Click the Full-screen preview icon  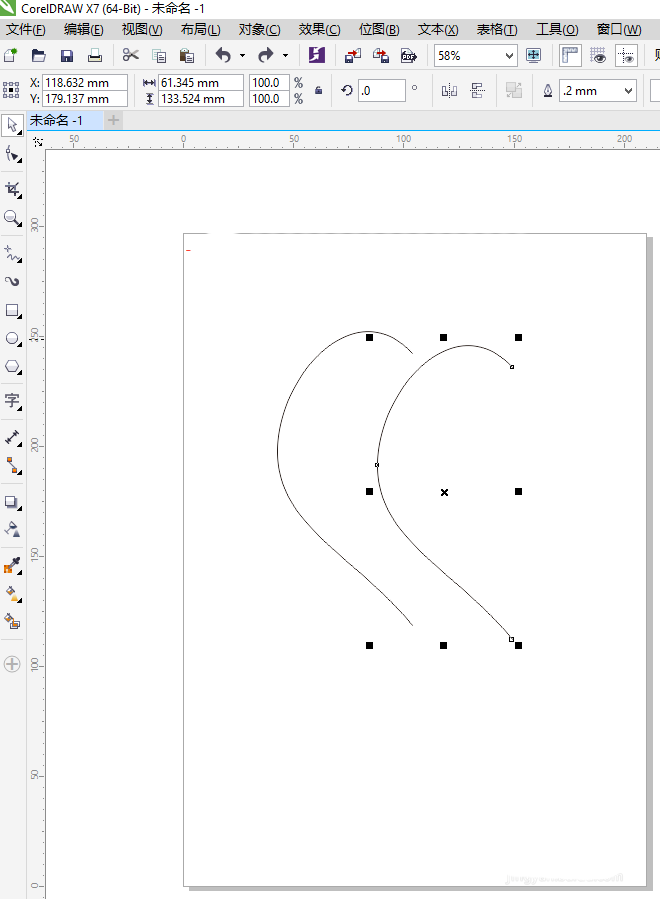pos(533,56)
